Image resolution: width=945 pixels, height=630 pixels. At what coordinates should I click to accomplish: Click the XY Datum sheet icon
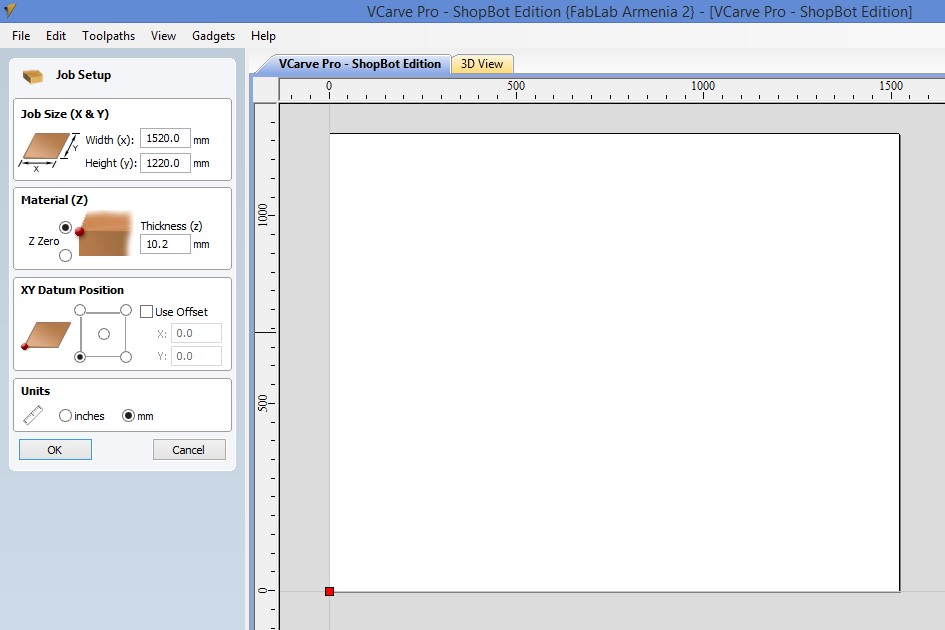click(46, 336)
